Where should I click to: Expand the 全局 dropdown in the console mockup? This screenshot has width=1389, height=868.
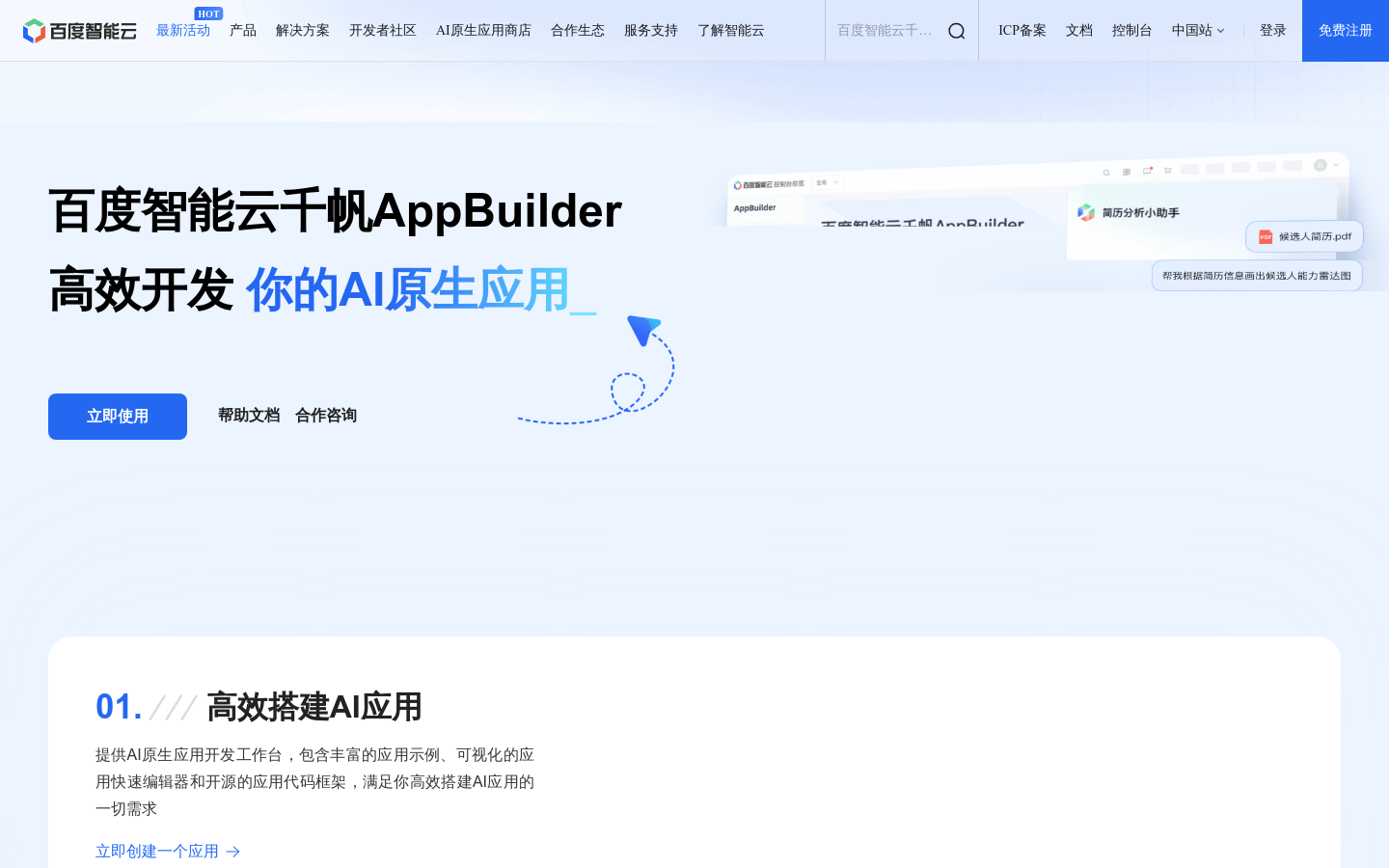coord(827,183)
